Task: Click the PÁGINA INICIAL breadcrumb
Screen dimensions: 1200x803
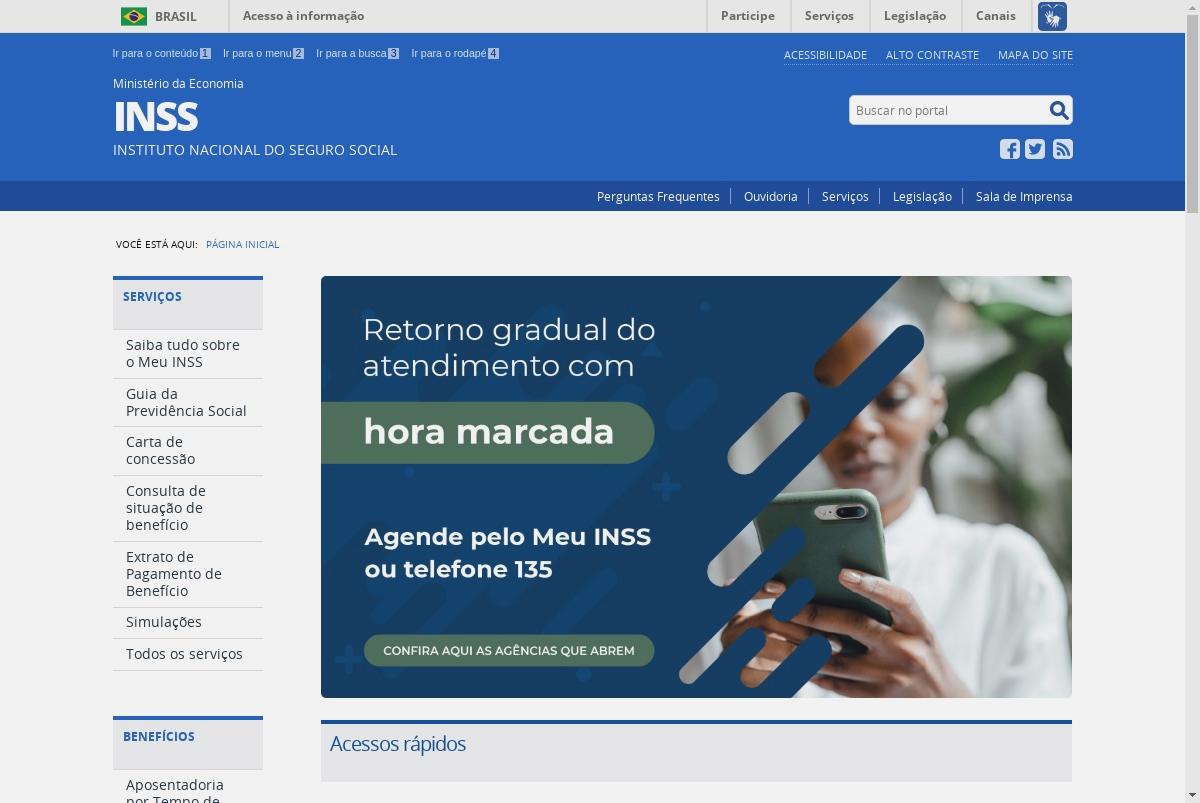Action: click(242, 244)
